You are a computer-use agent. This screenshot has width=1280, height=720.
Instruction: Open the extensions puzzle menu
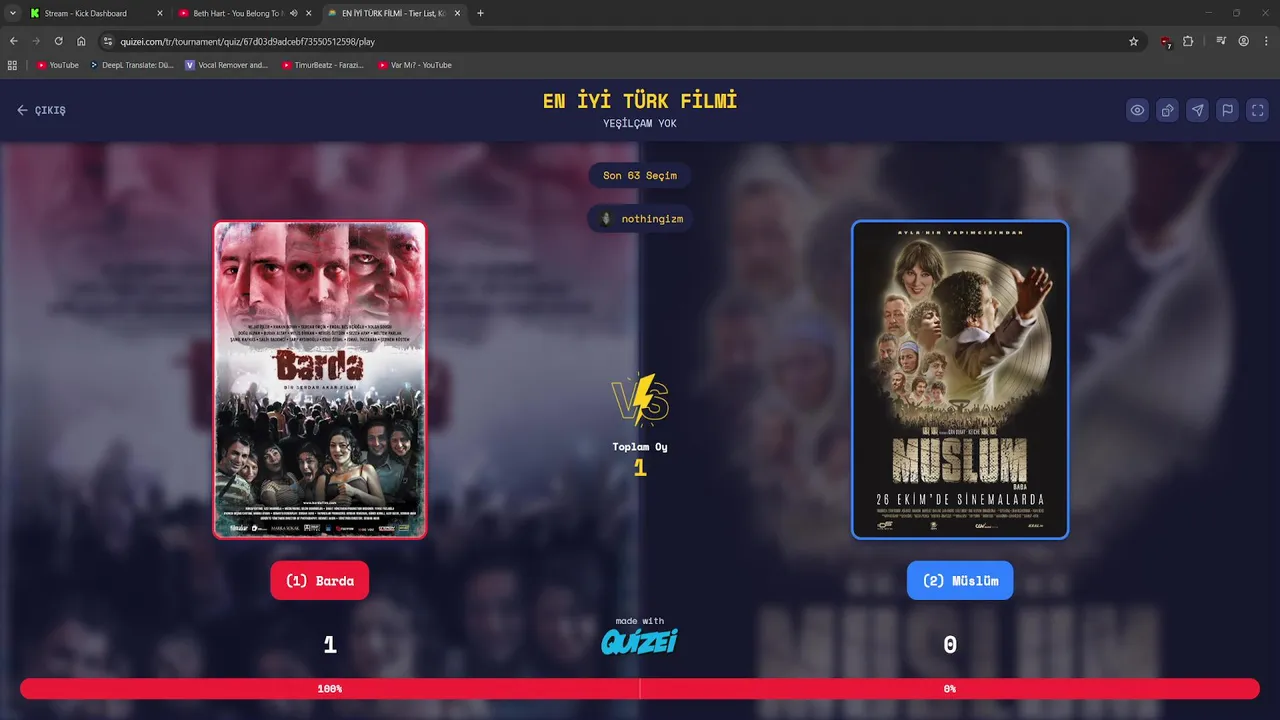(x=1188, y=41)
